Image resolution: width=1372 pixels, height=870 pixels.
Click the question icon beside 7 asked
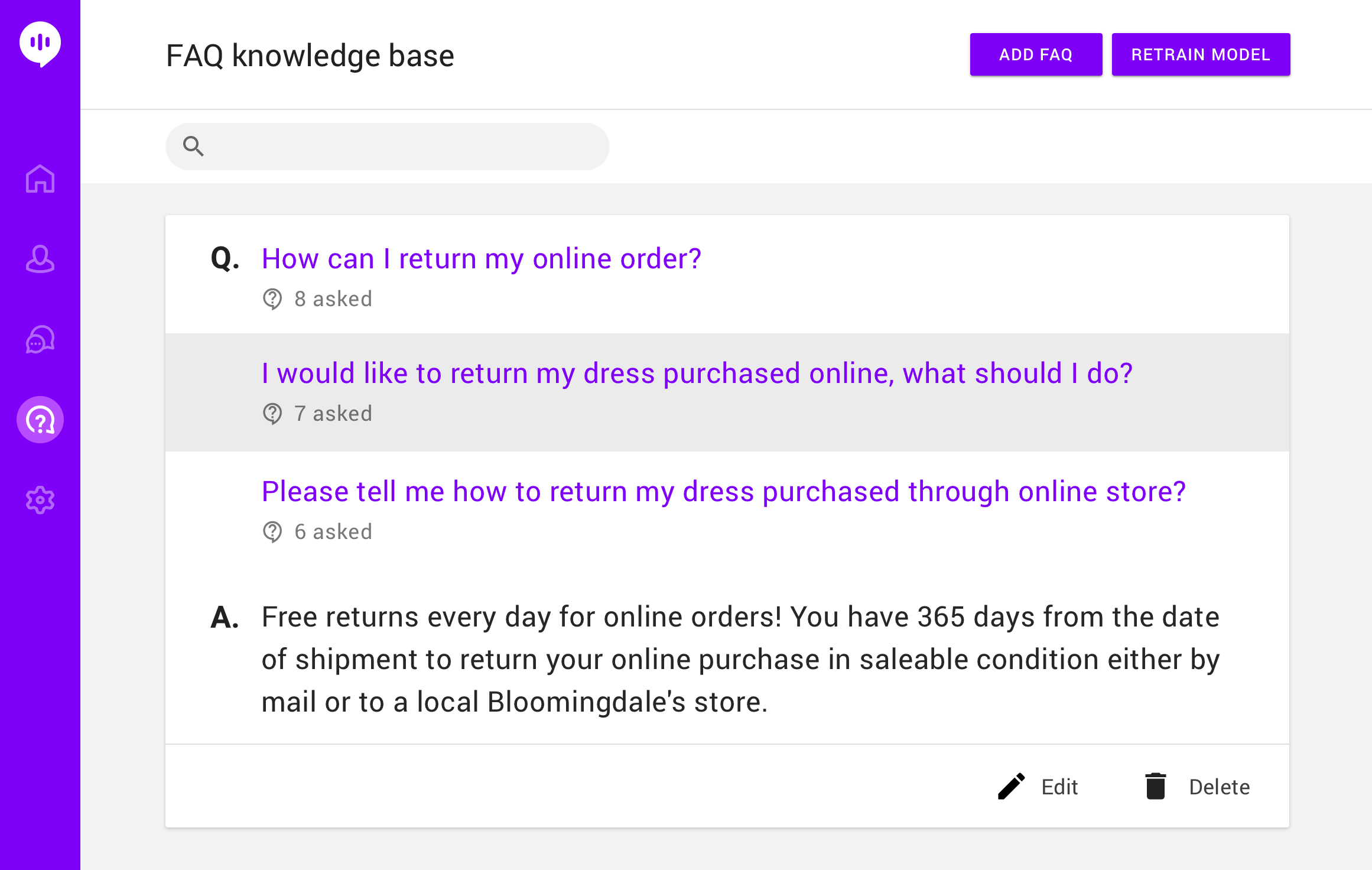coord(272,414)
